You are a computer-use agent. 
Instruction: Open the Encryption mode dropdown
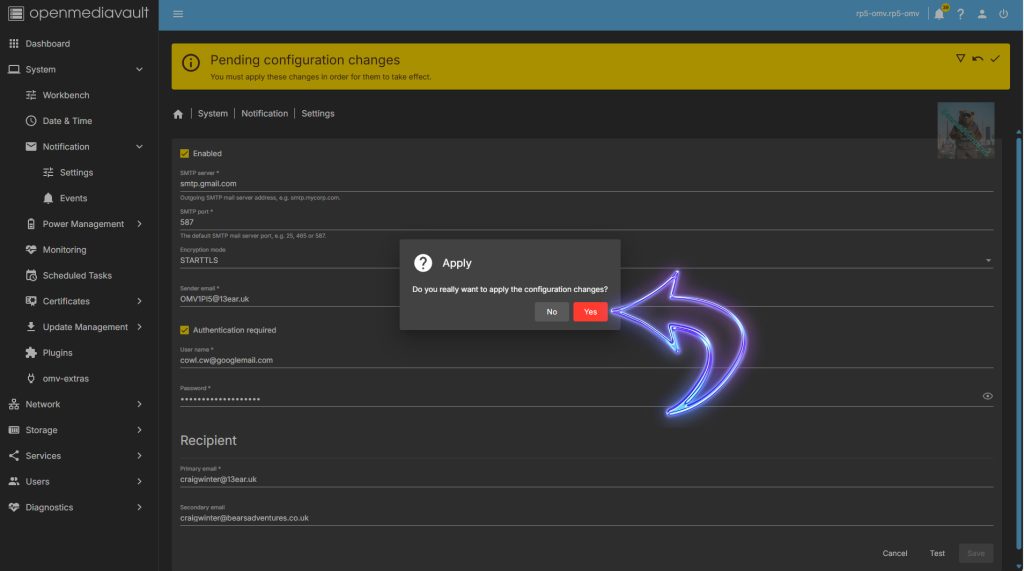pyautogui.click(x=585, y=260)
